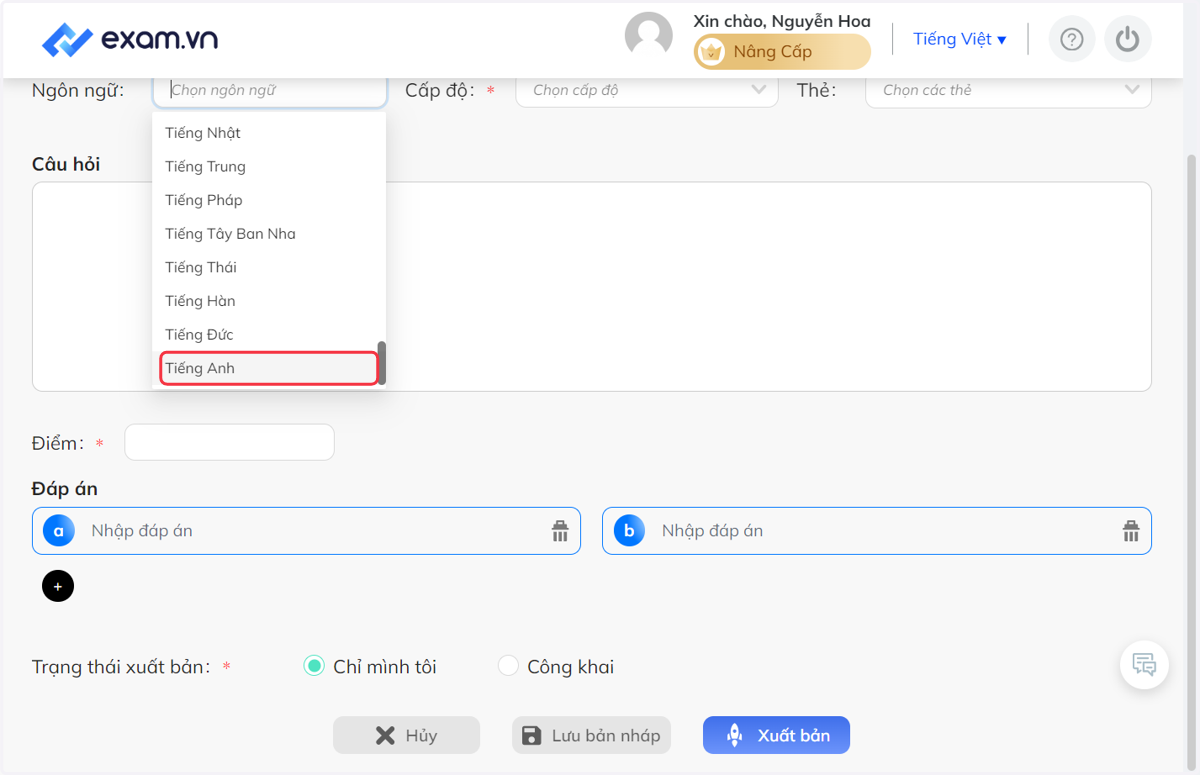Choose Tiếng Tây Ban Nha option
The width and height of the screenshot is (1200, 775).
[269, 234]
